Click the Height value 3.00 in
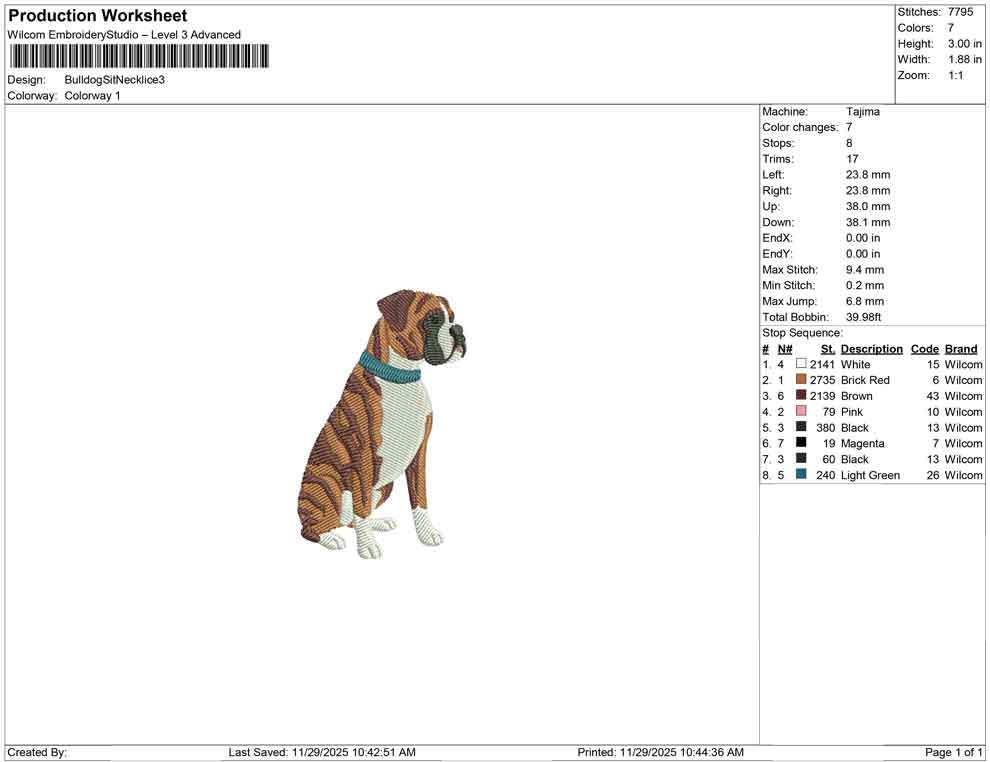The height and width of the screenshot is (762, 990). coord(964,44)
